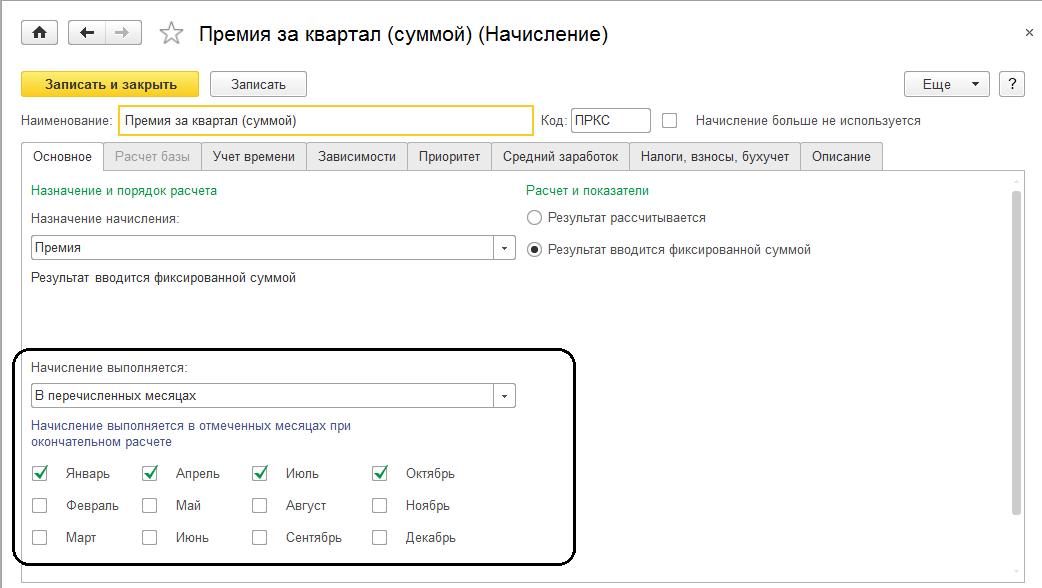Open the 'Начисление выполняется' dropdown list
This screenshot has width=1042, height=588.
click(505, 396)
